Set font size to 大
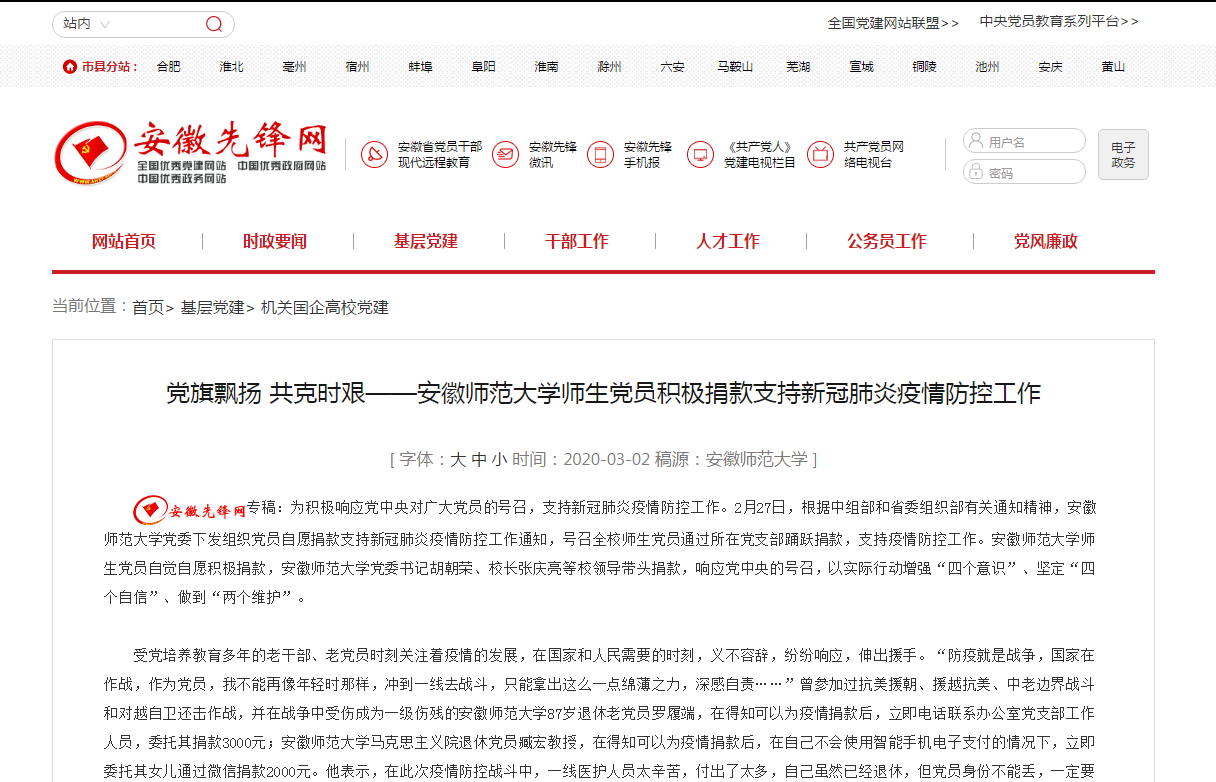Screen dimensions: 1216x782 458,459
